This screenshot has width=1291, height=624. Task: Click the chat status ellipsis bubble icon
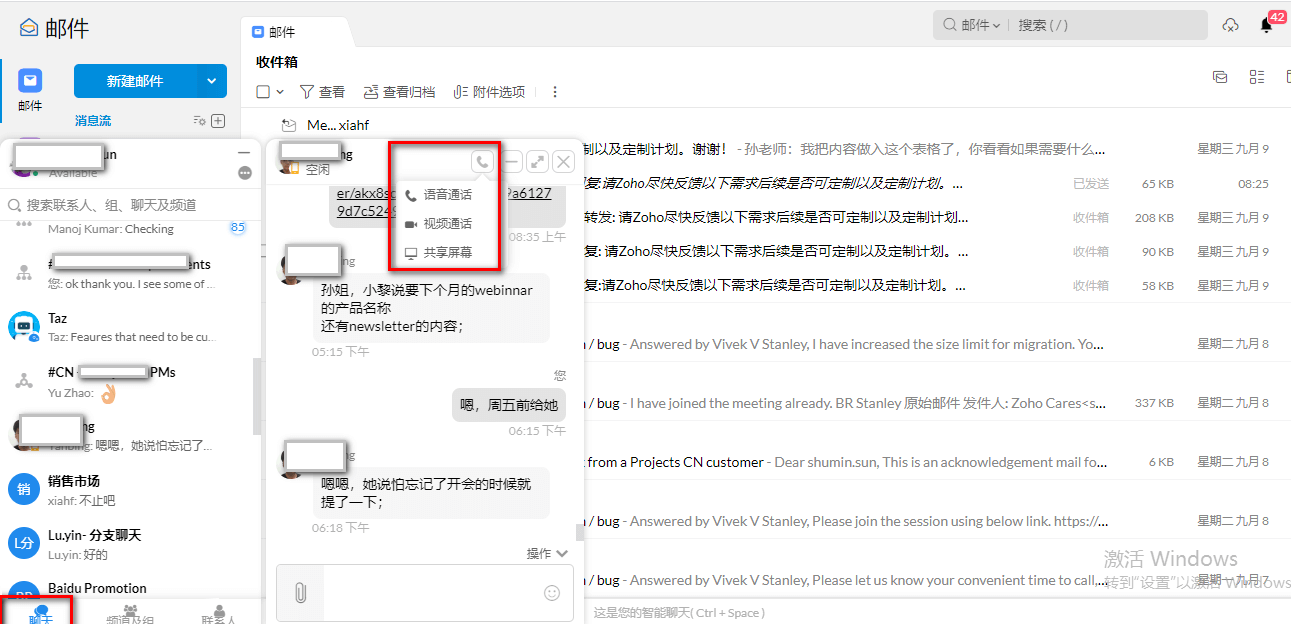point(245,173)
